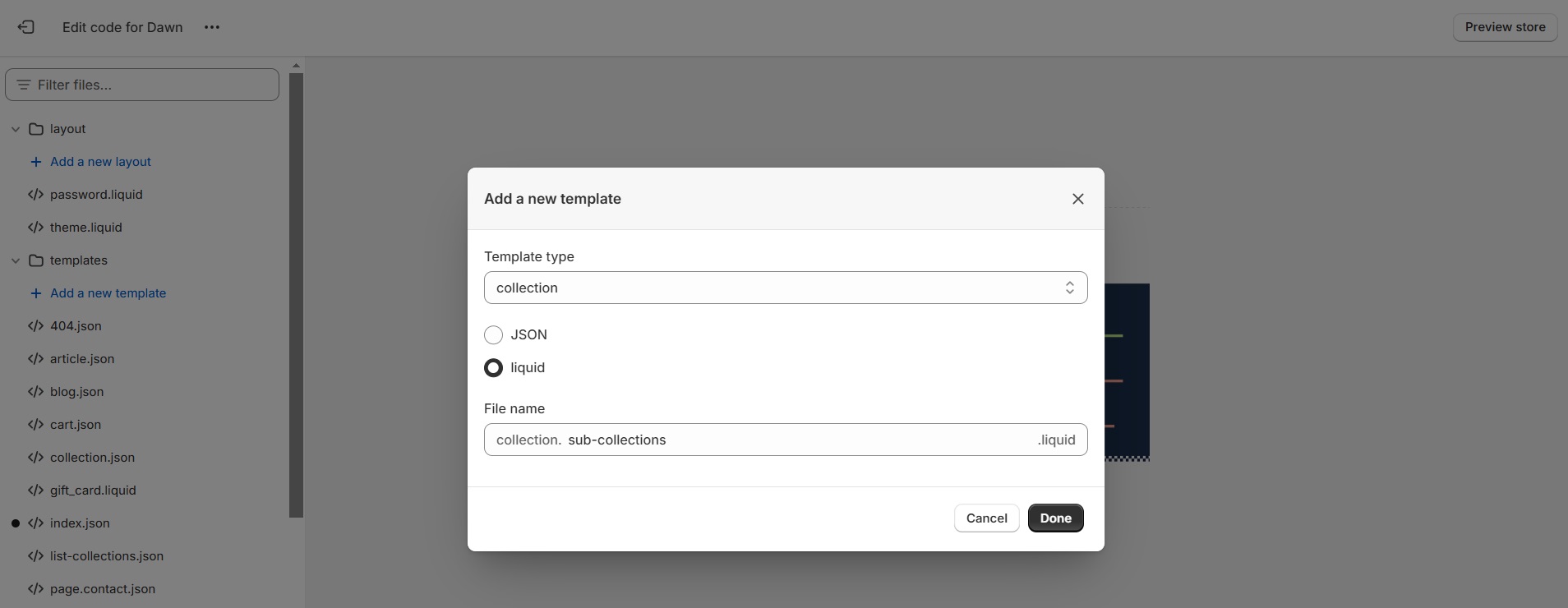
Task: Click the back arrow to exit code editor
Action: [x=25, y=27]
